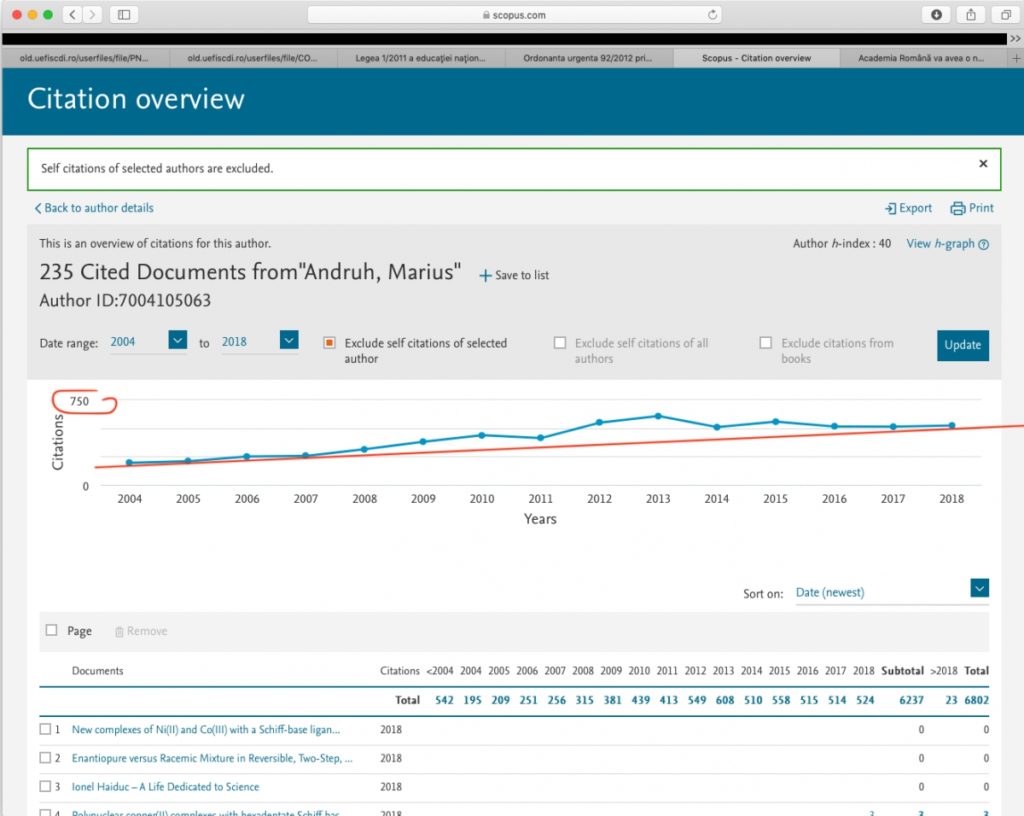The height and width of the screenshot is (816, 1024).
Task: Open the 2018 end year dropdown
Action: (289, 339)
